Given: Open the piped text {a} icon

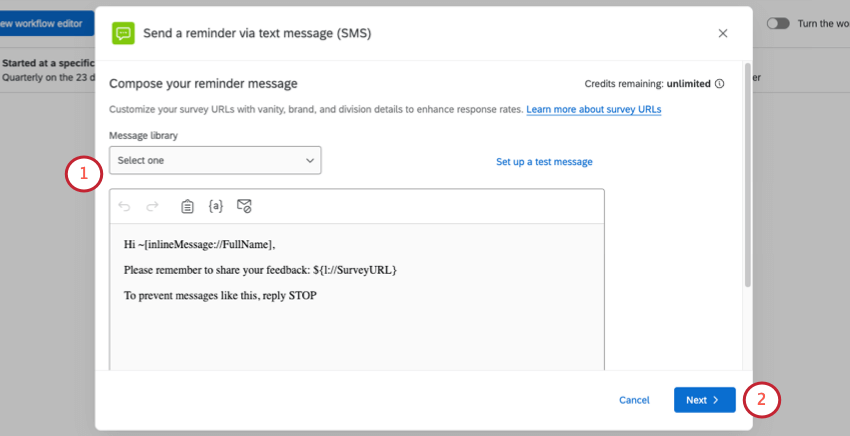Looking at the screenshot, I should (x=216, y=206).
